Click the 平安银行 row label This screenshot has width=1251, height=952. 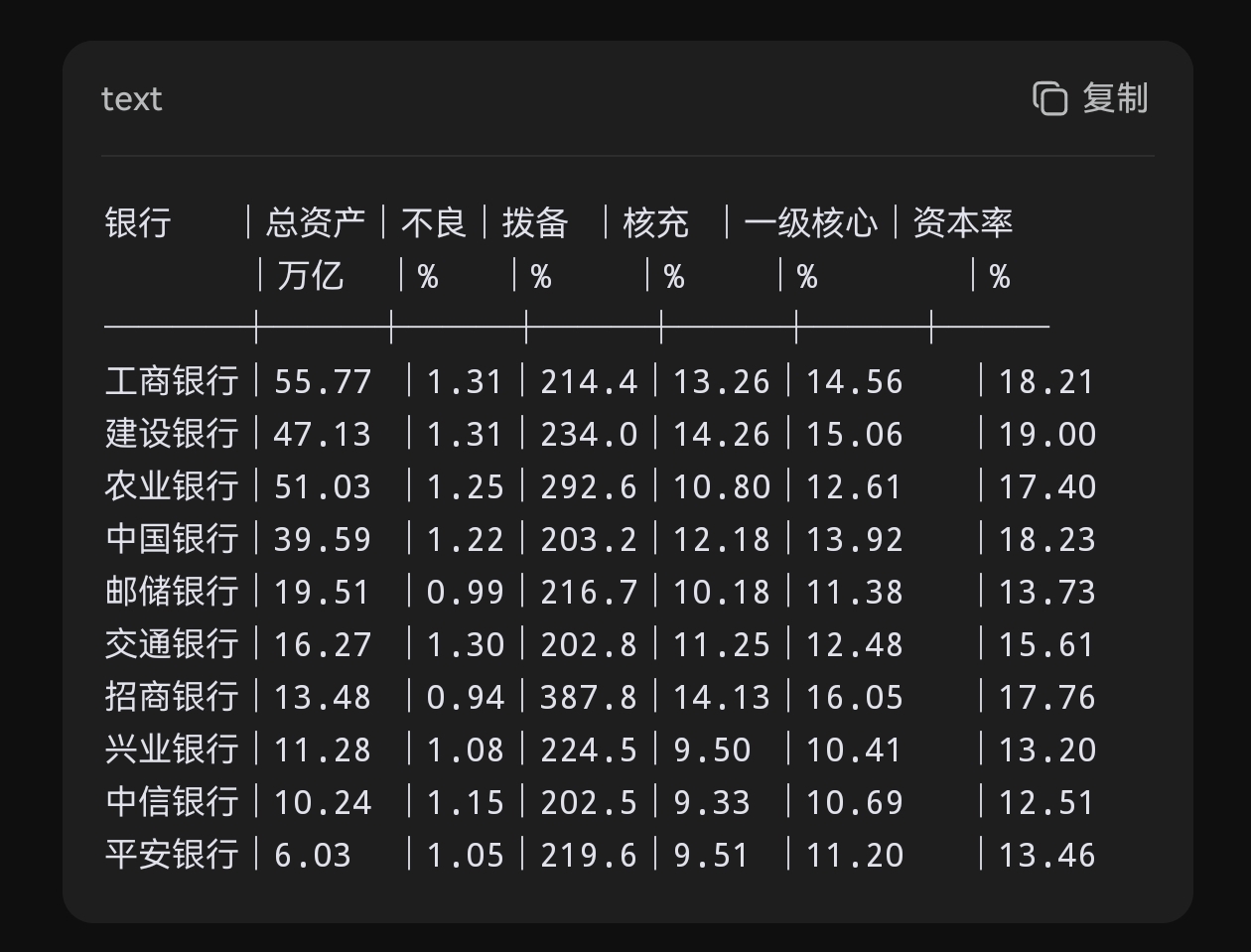point(172,855)
